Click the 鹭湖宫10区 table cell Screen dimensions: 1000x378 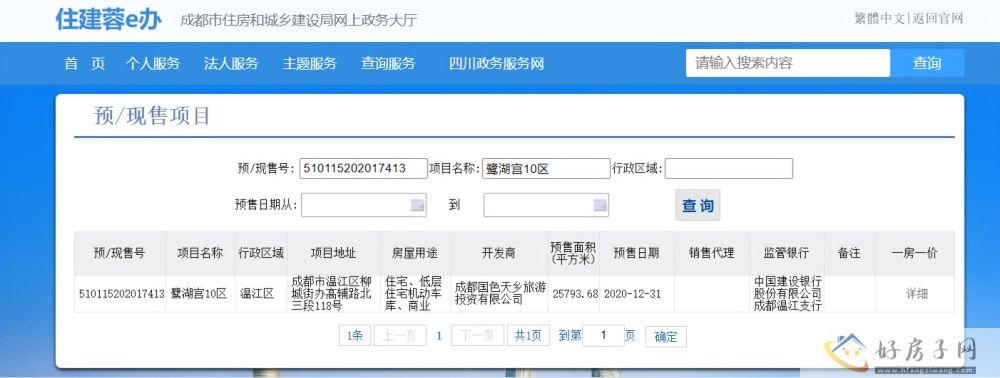click(200, 294)
